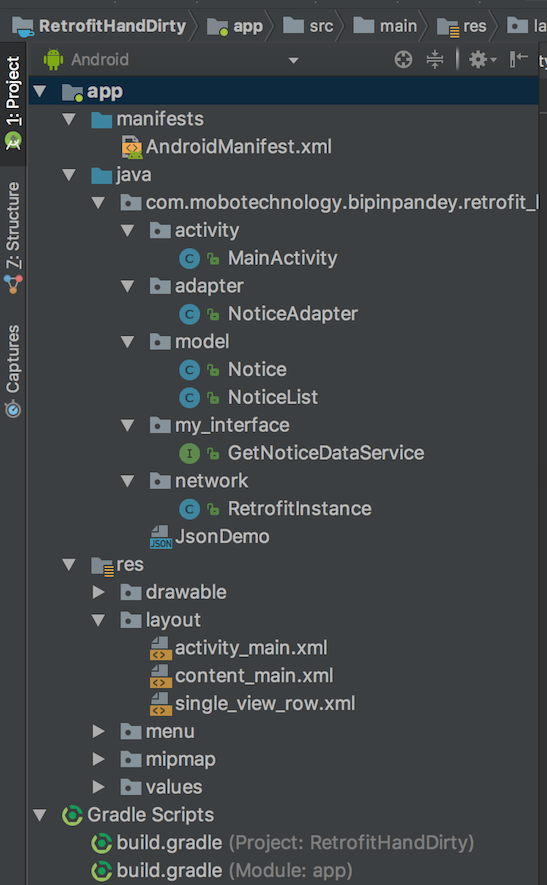Click the NoticeList class icon

click(189, 397)
